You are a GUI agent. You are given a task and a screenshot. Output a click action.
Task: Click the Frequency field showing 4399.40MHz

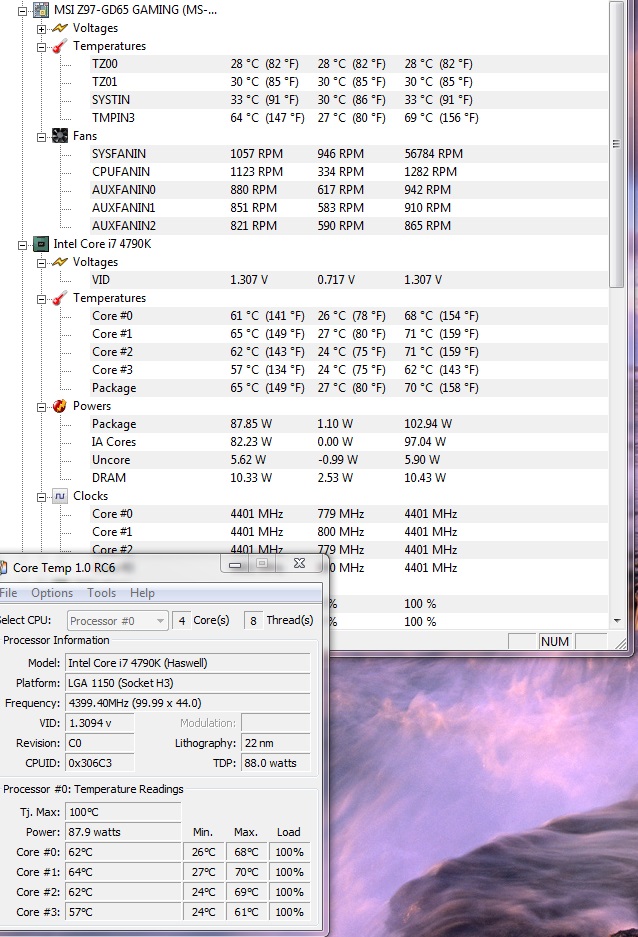(x=188, y=703)
